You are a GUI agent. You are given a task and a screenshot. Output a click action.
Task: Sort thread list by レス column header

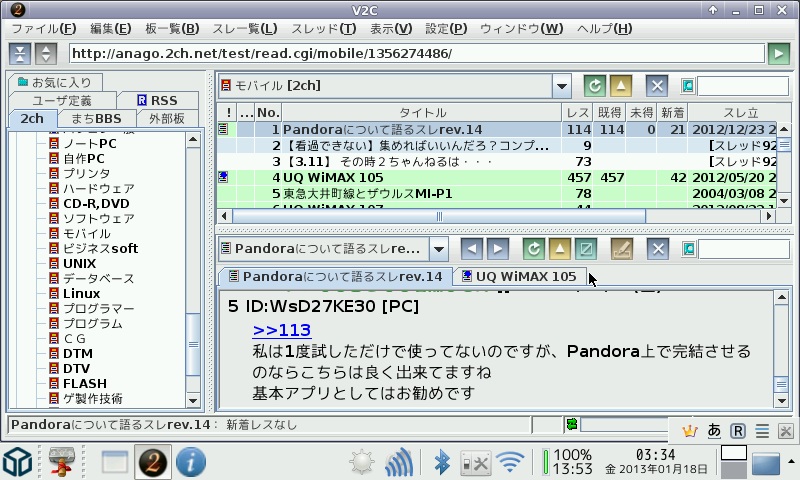click(577, 113)
